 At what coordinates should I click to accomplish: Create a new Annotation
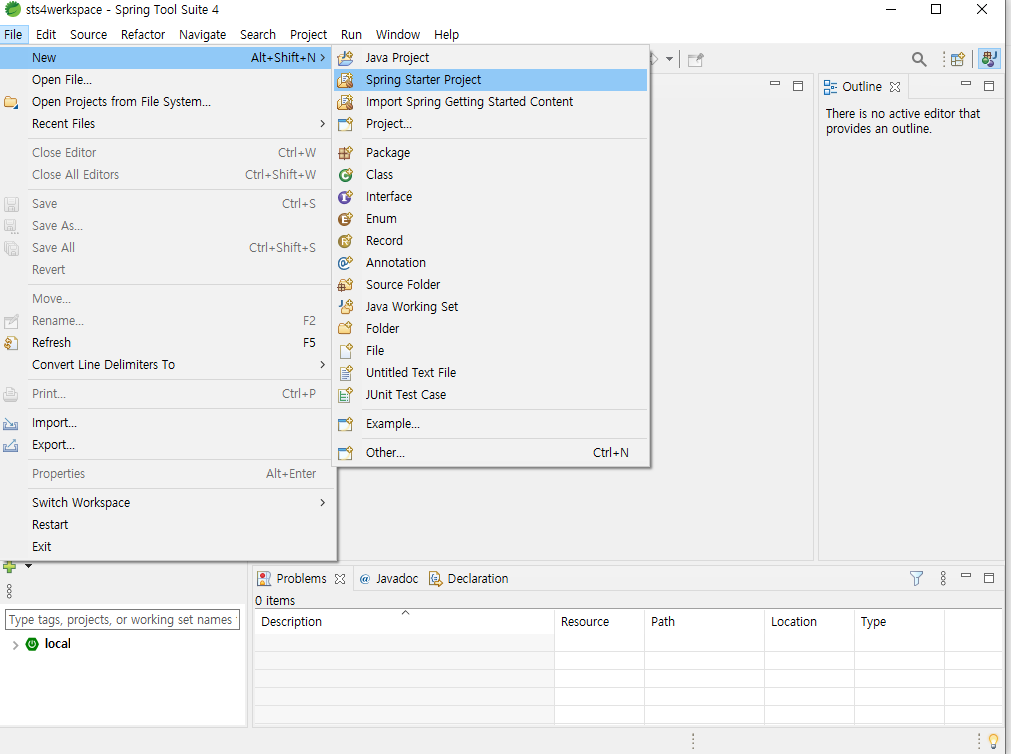[491, 263]
